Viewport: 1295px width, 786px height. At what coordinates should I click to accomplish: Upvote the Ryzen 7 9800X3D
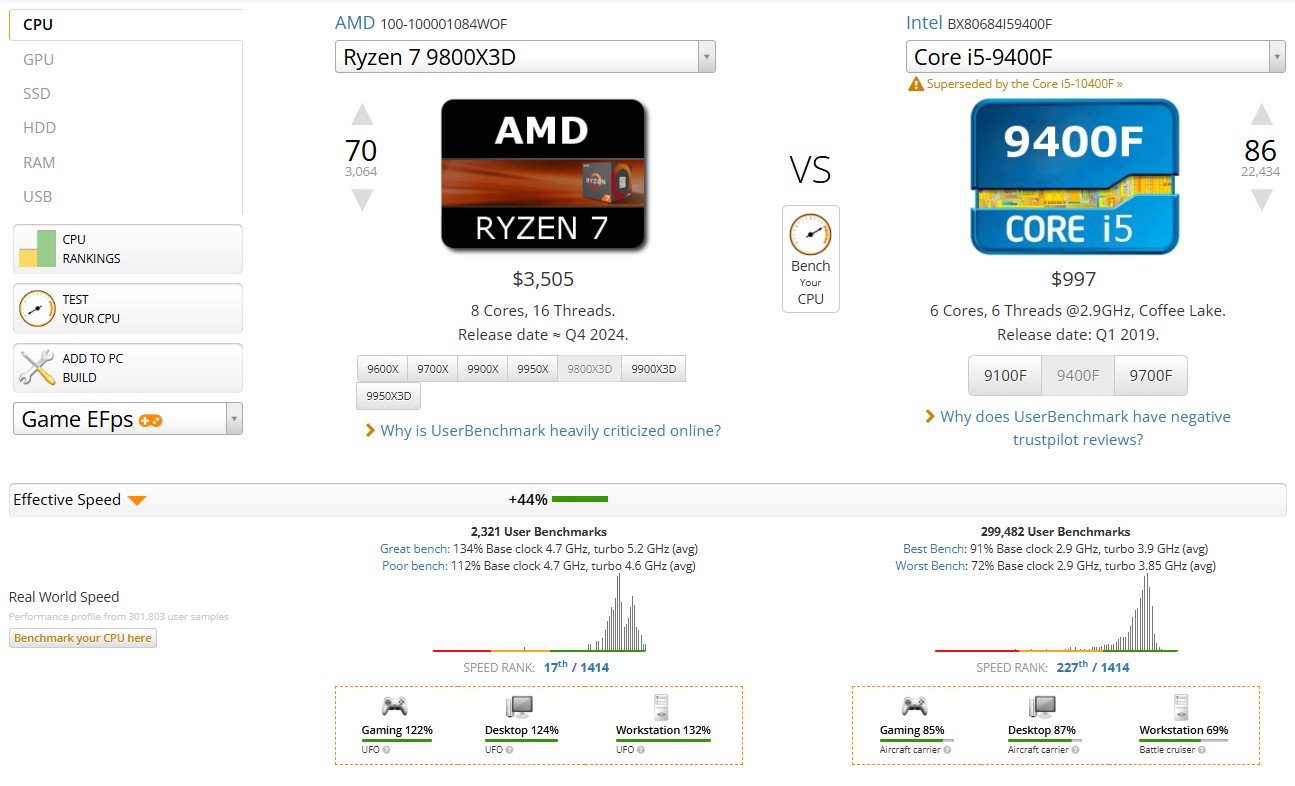(362, 115)
